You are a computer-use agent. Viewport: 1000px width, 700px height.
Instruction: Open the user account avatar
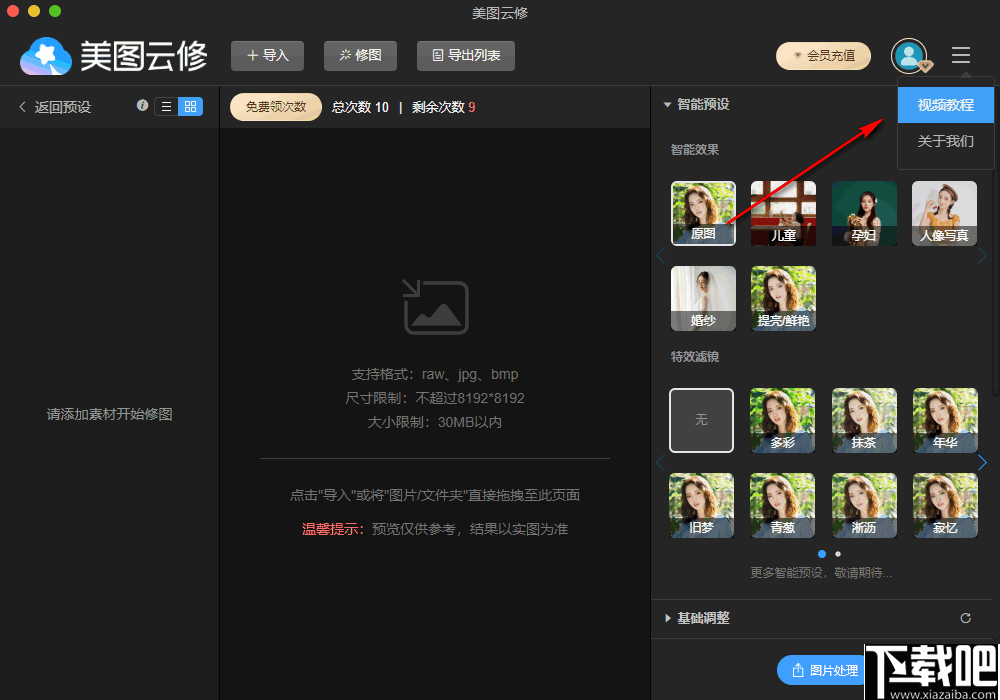(909, 55)
